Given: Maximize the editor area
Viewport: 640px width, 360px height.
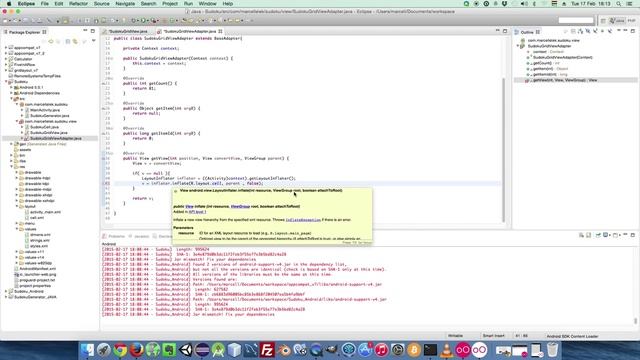Looking at the screenshot, I should [505, 31].
